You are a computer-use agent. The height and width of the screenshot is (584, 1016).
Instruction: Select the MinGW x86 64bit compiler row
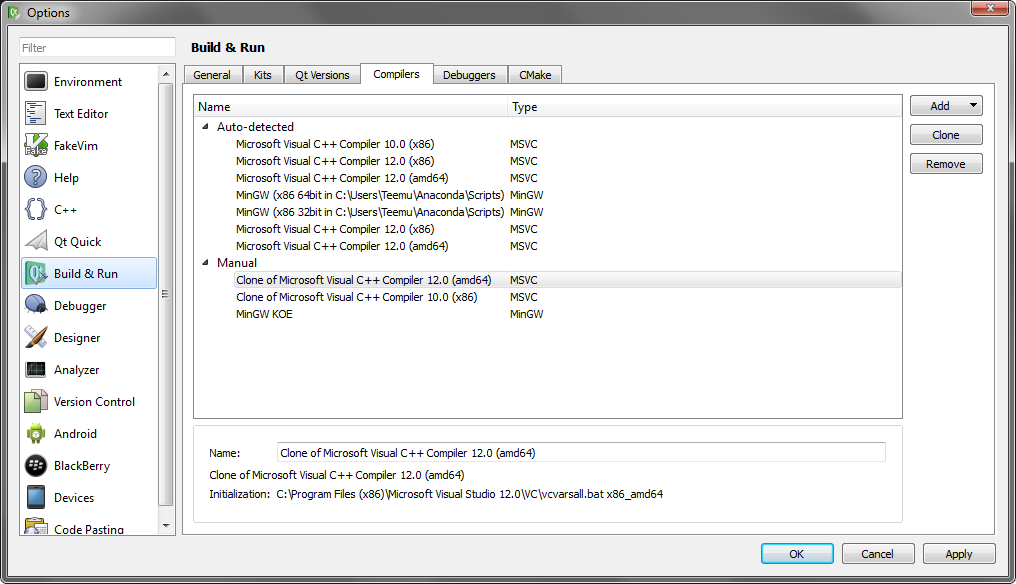click(370, 195)
